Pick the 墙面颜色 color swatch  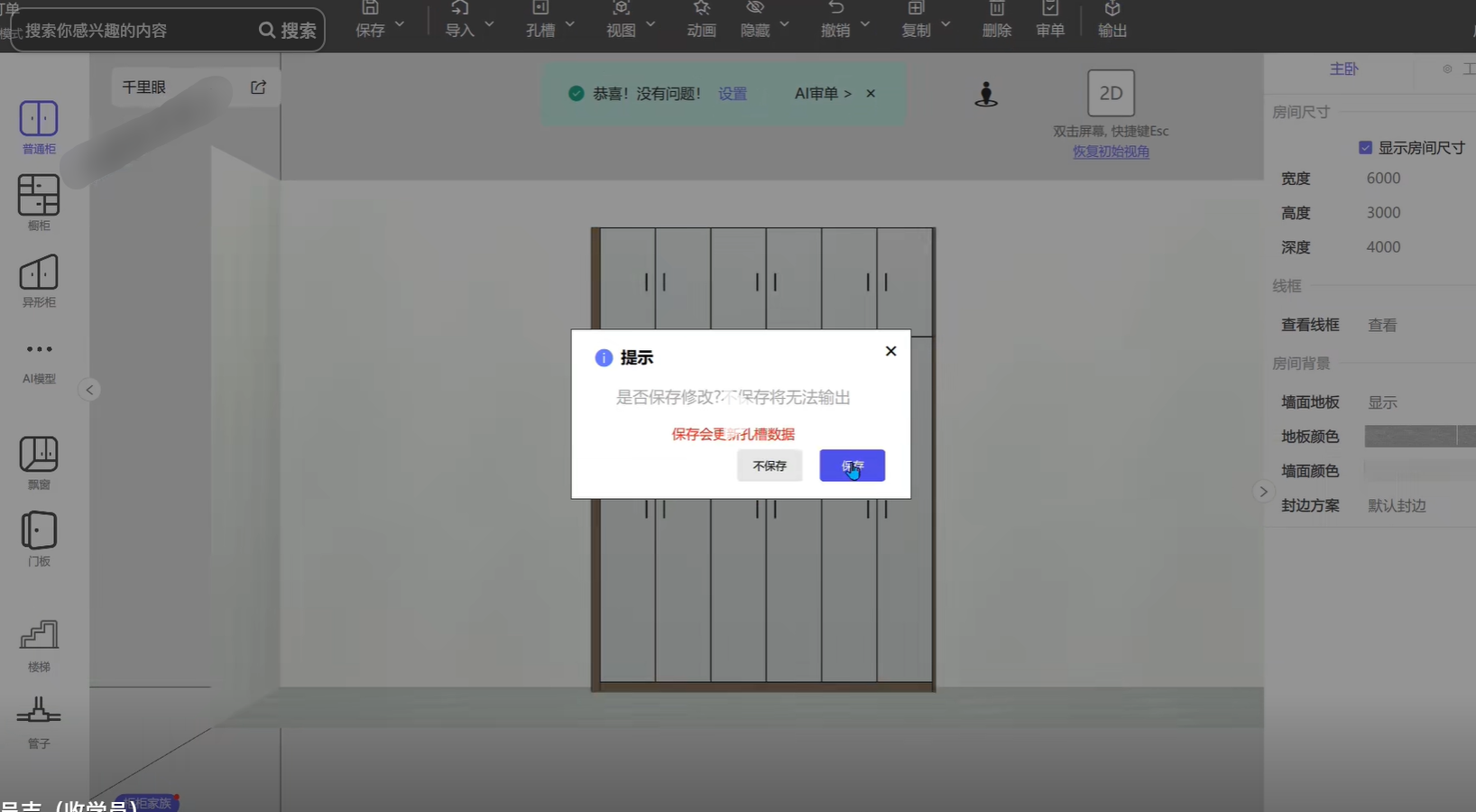tap(1419, 470)
